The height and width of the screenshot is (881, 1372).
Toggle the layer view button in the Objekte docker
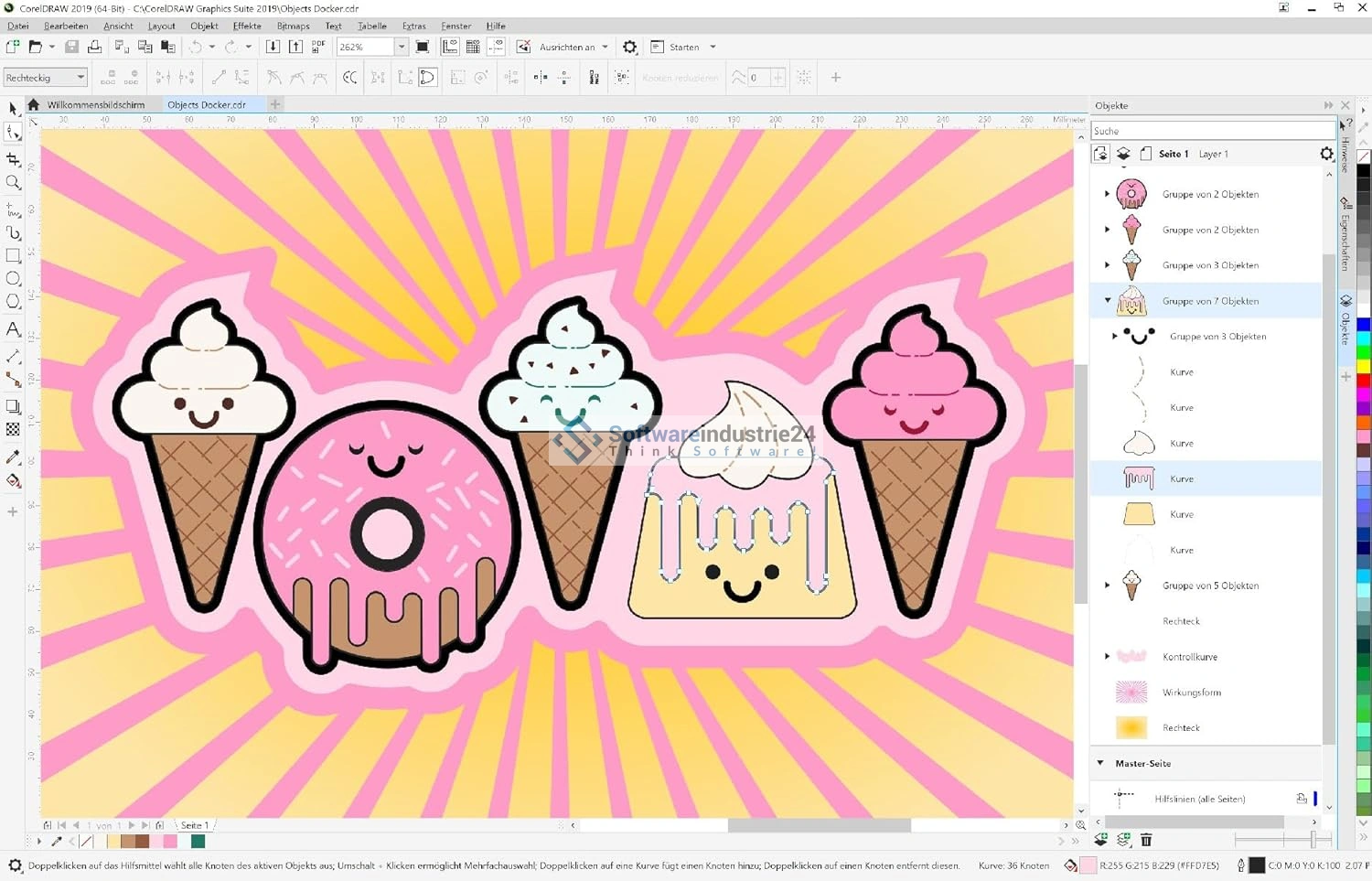coord(1123,154)
